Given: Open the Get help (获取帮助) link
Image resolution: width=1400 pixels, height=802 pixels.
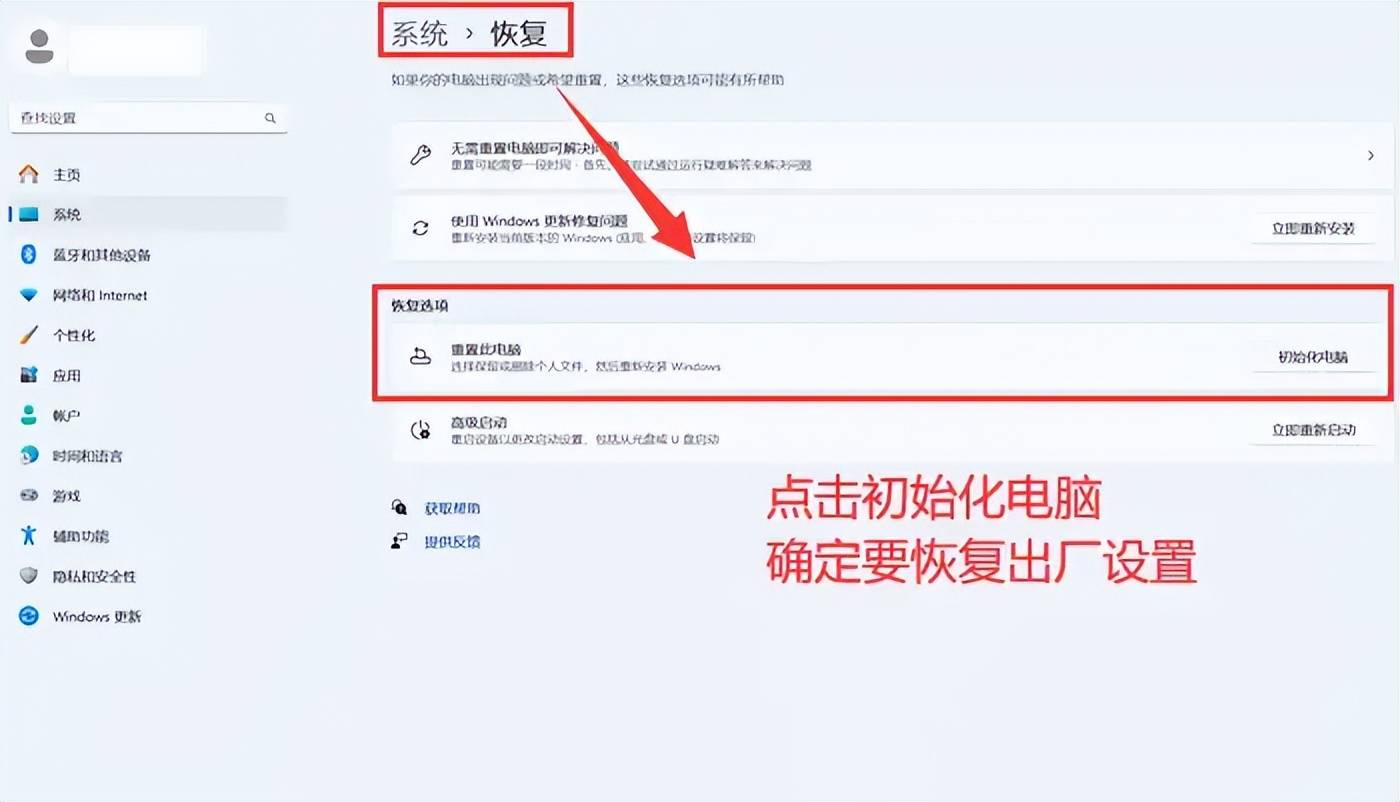Looking at the screenshot, I should coord(452,508).
